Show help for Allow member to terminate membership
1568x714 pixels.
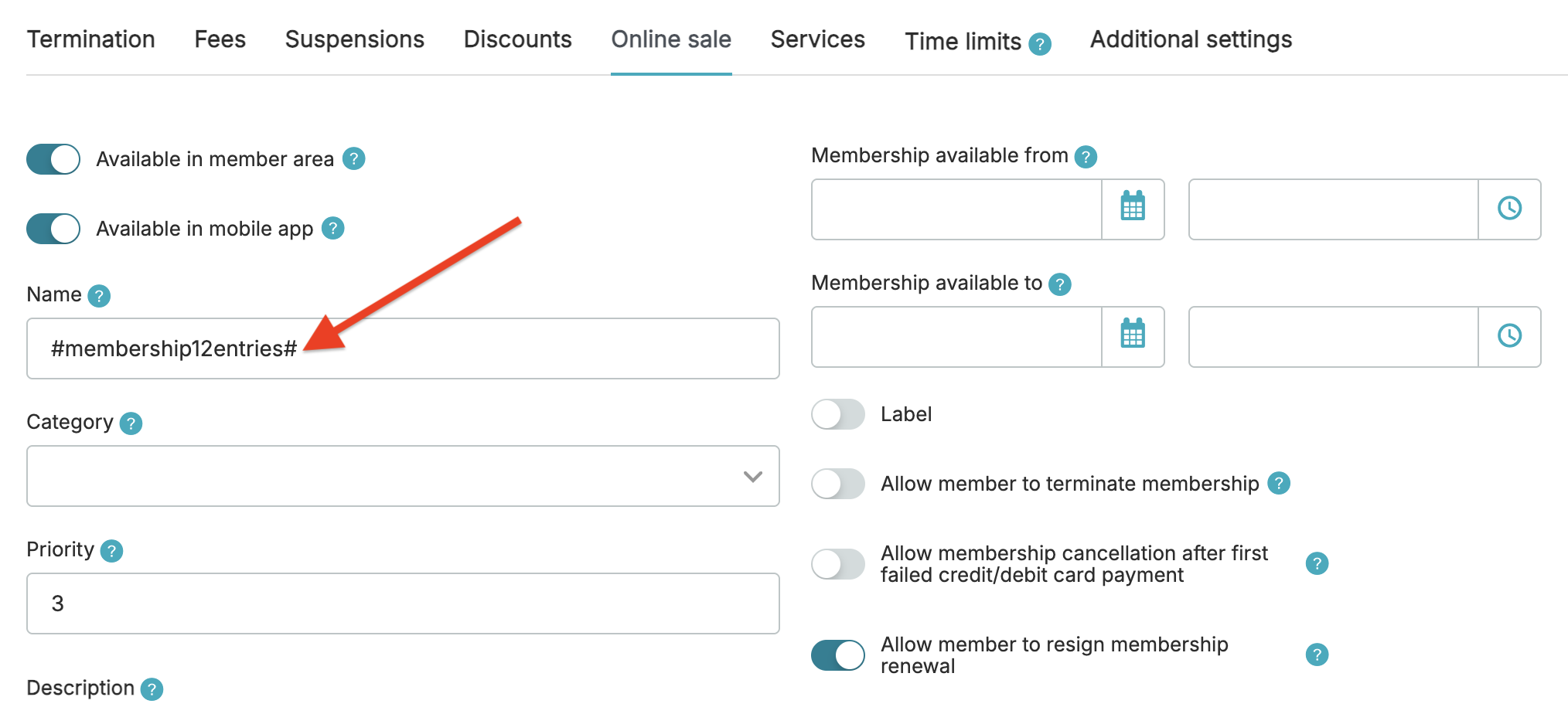pyautogui.click(x=1279, y=484)
